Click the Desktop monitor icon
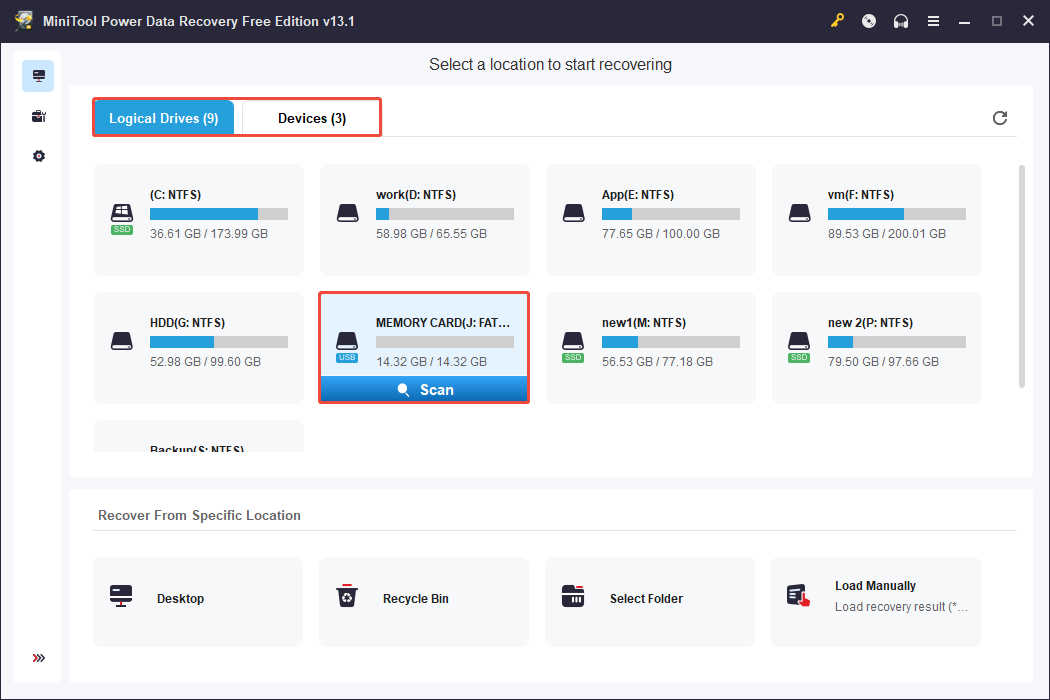Screen dimensions: 1050x700 [121, 596]
